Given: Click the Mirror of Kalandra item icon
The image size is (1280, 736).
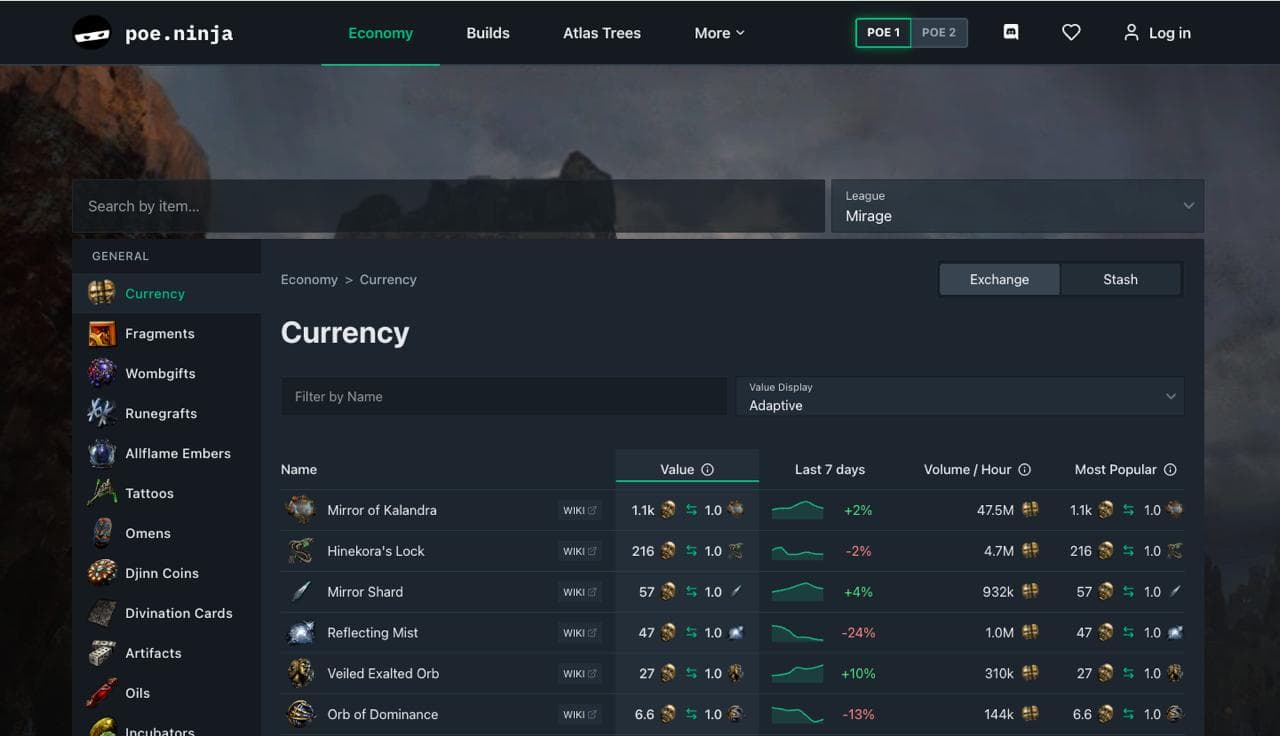Looking at the screenshot, I should (301, 510).
